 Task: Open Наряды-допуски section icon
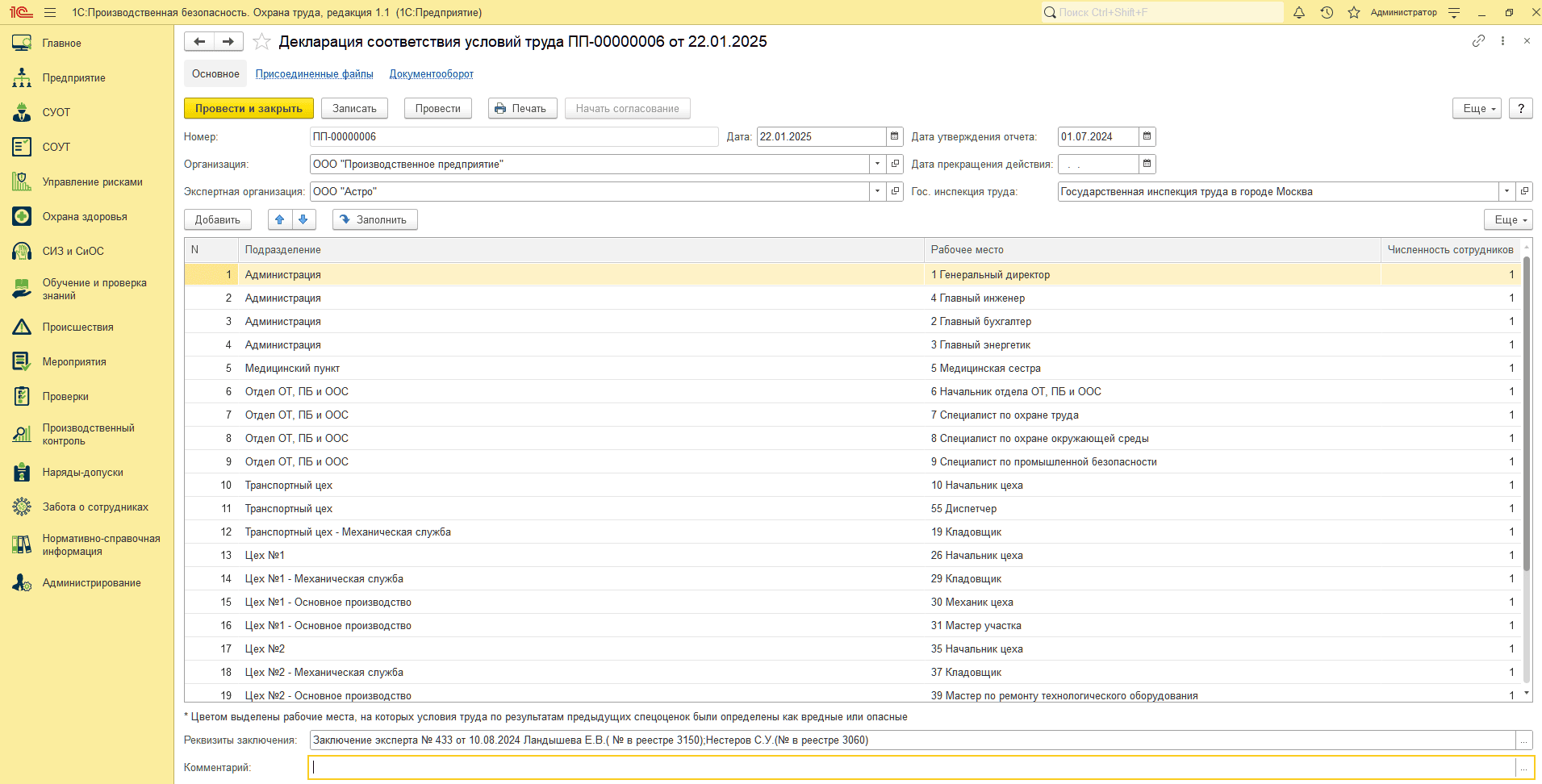point(22,473)
